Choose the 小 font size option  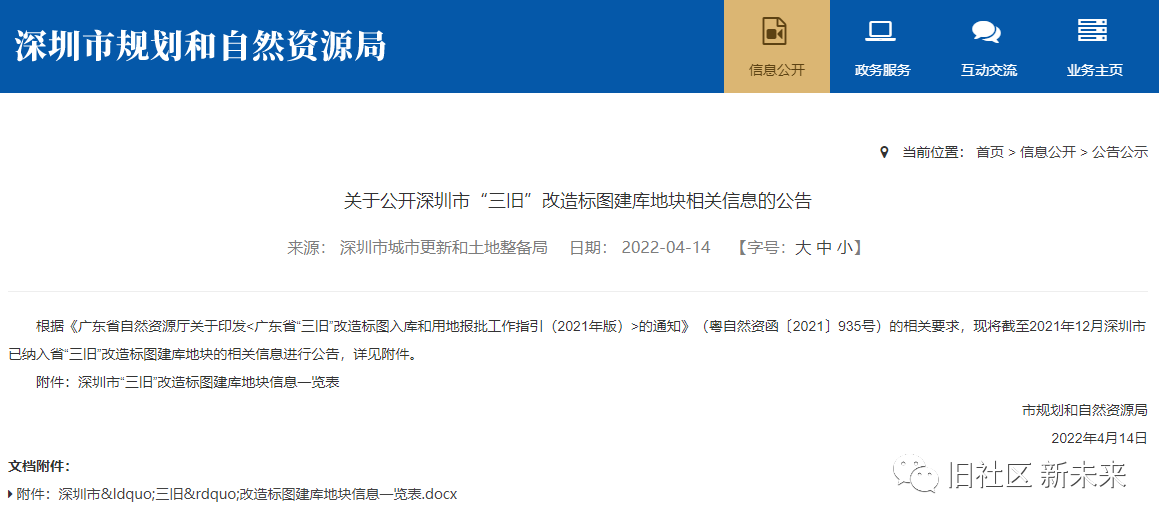(x=845, y=248)
